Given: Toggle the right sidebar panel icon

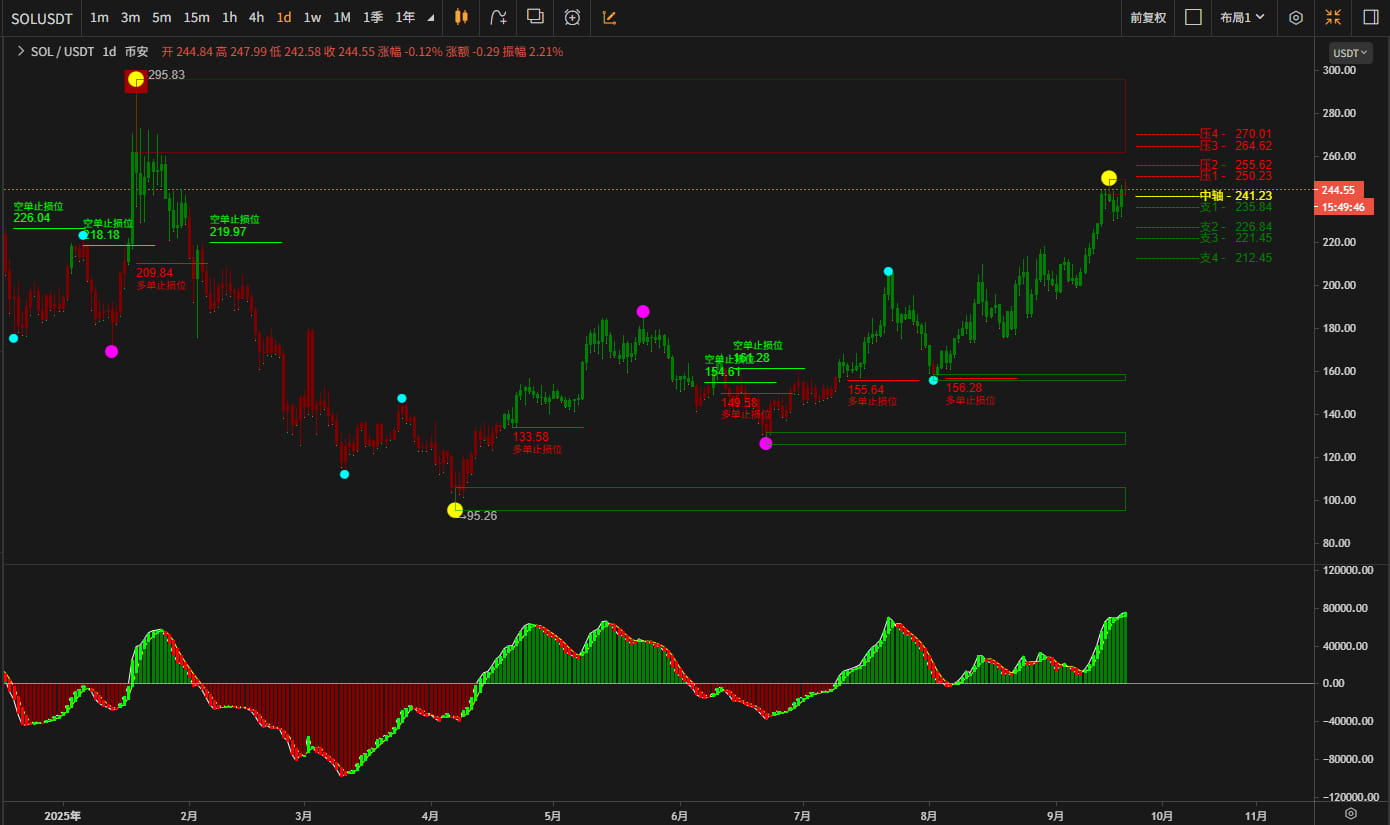Looking at the screenshot, I should [1370, 17].
